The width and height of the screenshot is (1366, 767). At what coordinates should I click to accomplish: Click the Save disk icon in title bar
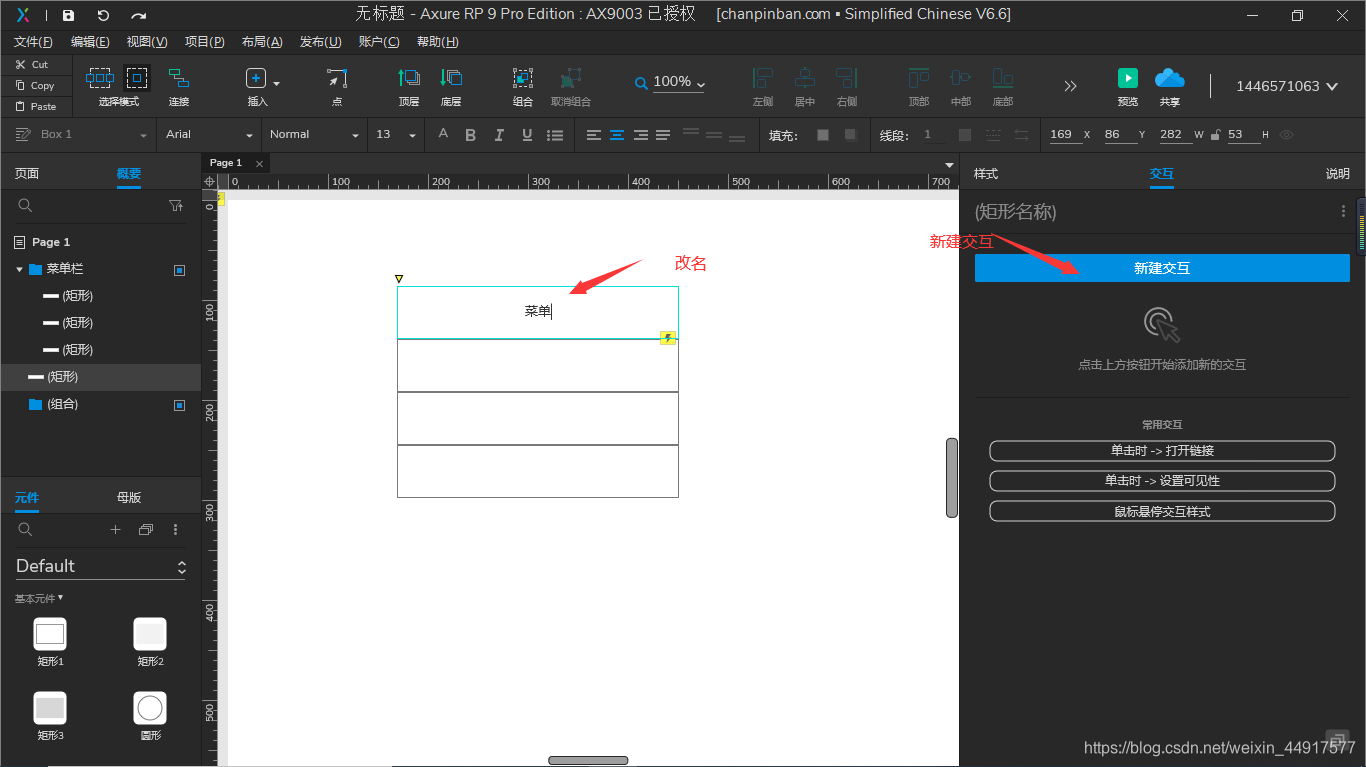pyautogui.click(x=68, y=15)
